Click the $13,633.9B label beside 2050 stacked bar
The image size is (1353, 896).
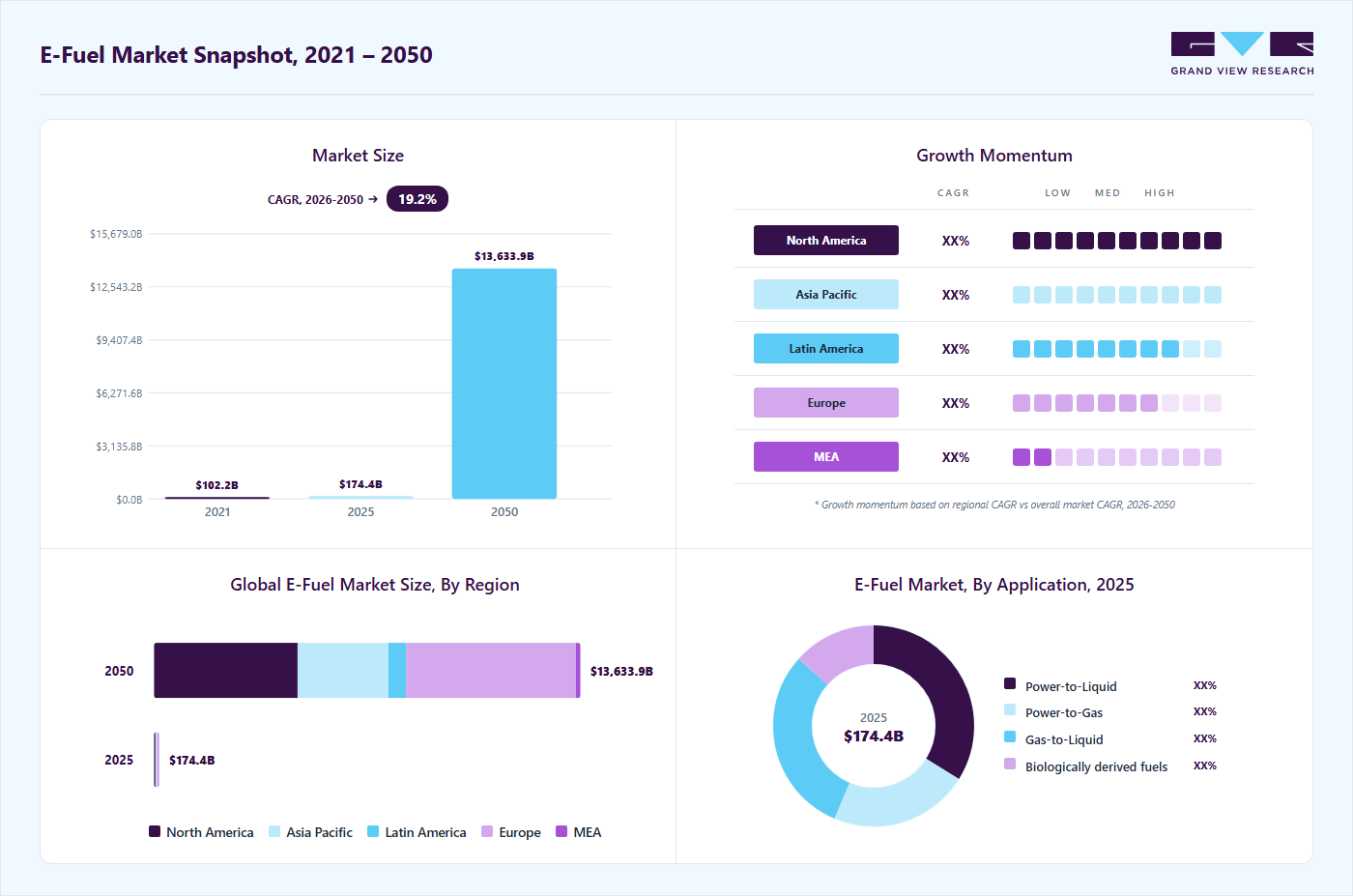621,671
